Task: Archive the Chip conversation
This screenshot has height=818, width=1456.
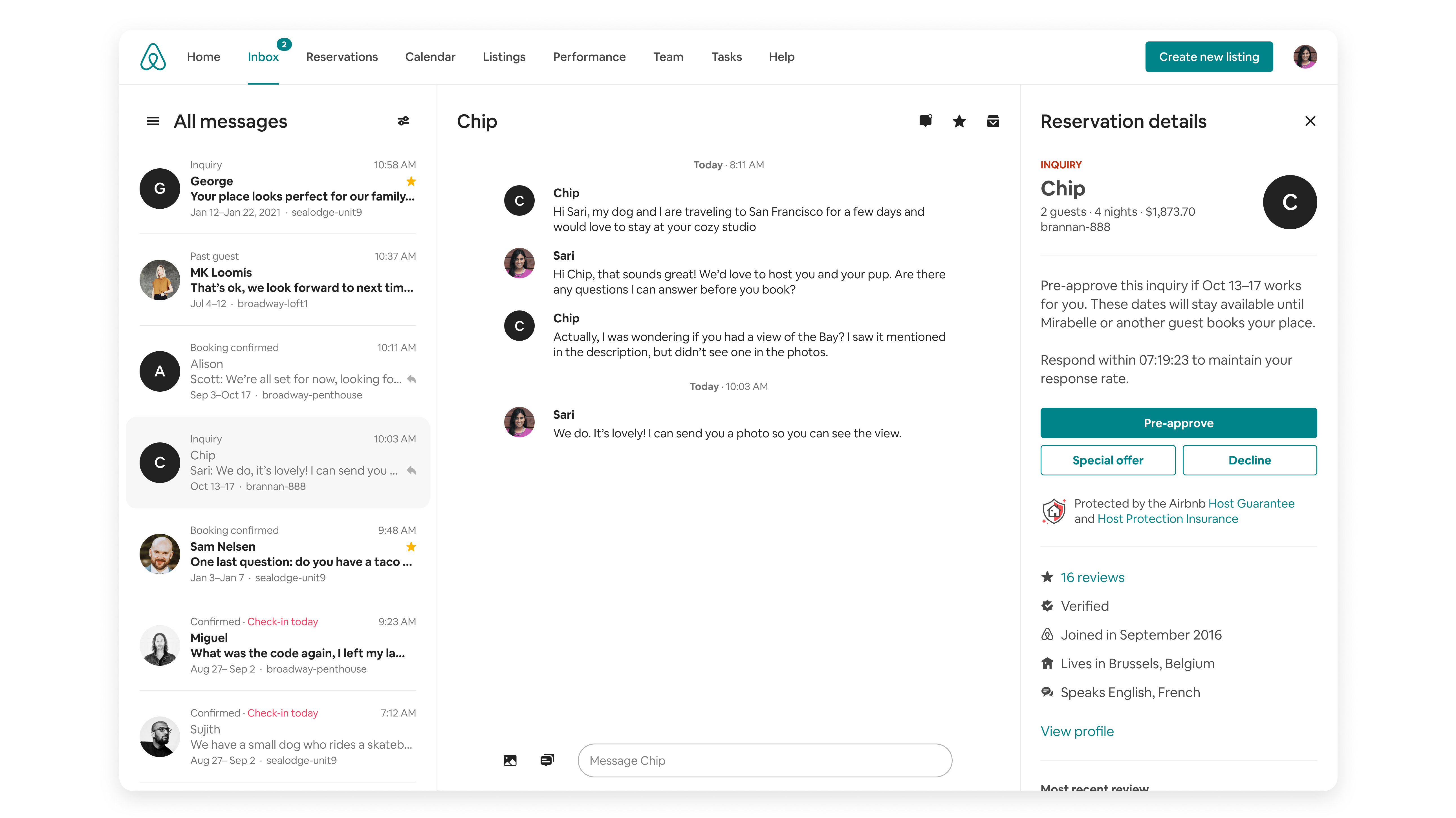Action: 993,121
